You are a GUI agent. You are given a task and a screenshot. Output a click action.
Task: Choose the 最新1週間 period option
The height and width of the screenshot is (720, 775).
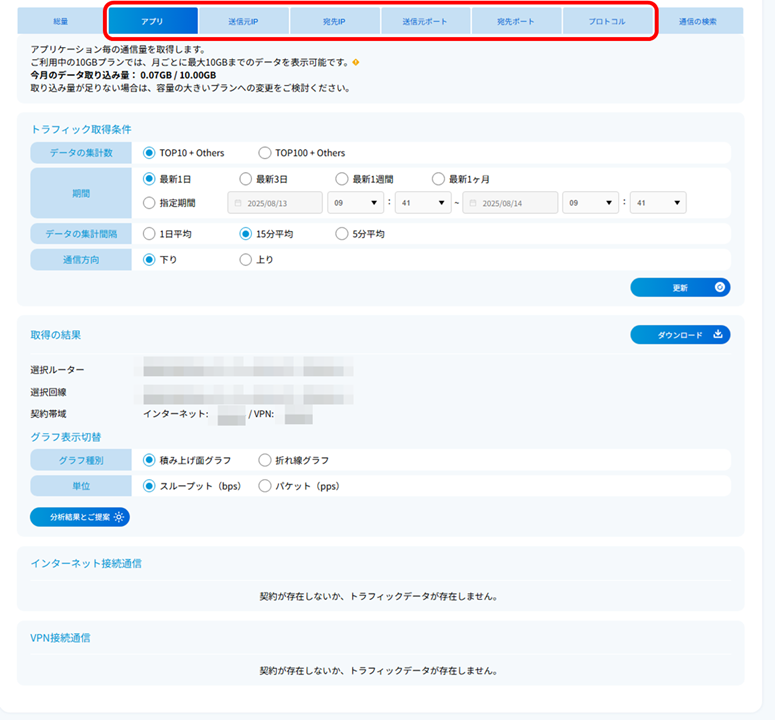pyautogui.click(x=342, y=179)
